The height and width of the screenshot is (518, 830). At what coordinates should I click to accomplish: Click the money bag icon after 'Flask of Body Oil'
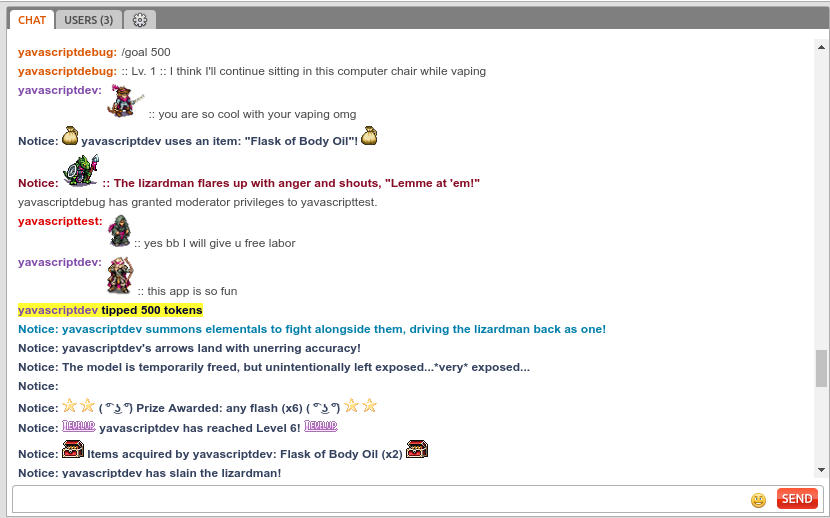click(x=369, y=136)
